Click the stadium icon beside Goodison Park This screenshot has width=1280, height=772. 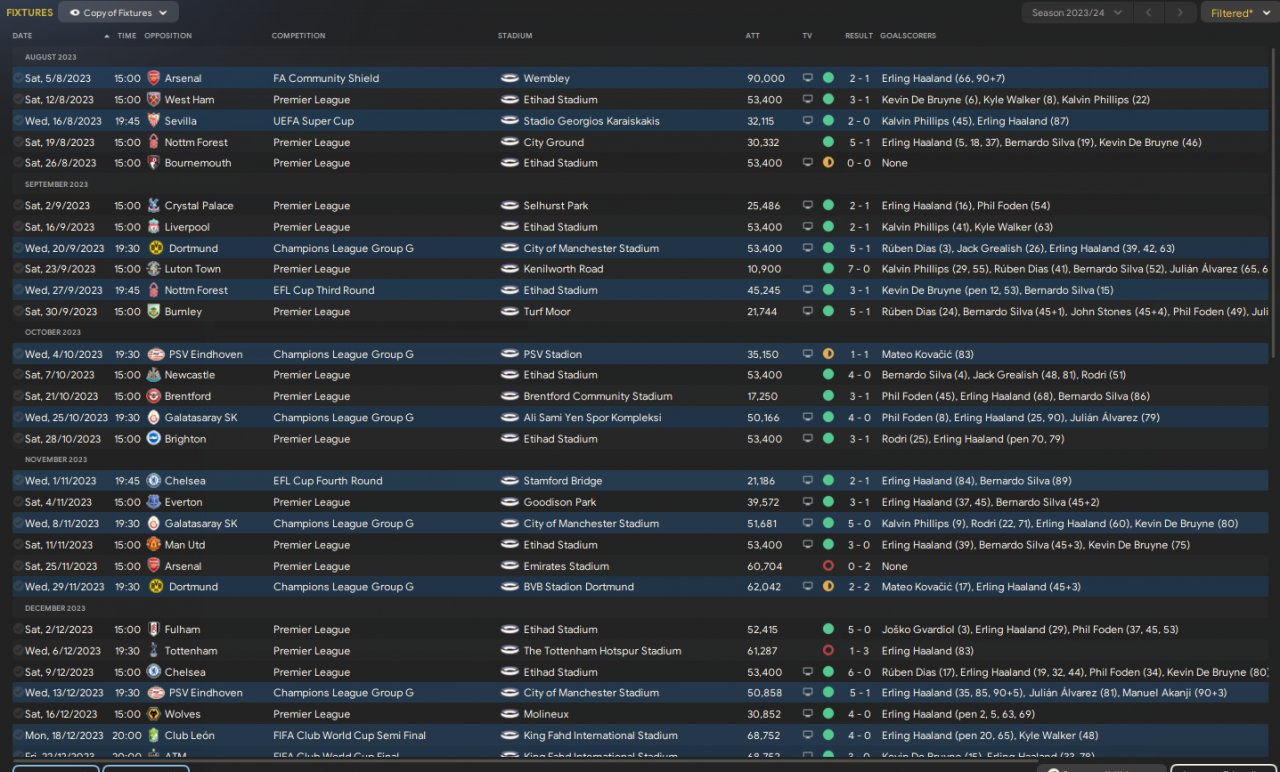pyautogui.click(x=509, y=502)
